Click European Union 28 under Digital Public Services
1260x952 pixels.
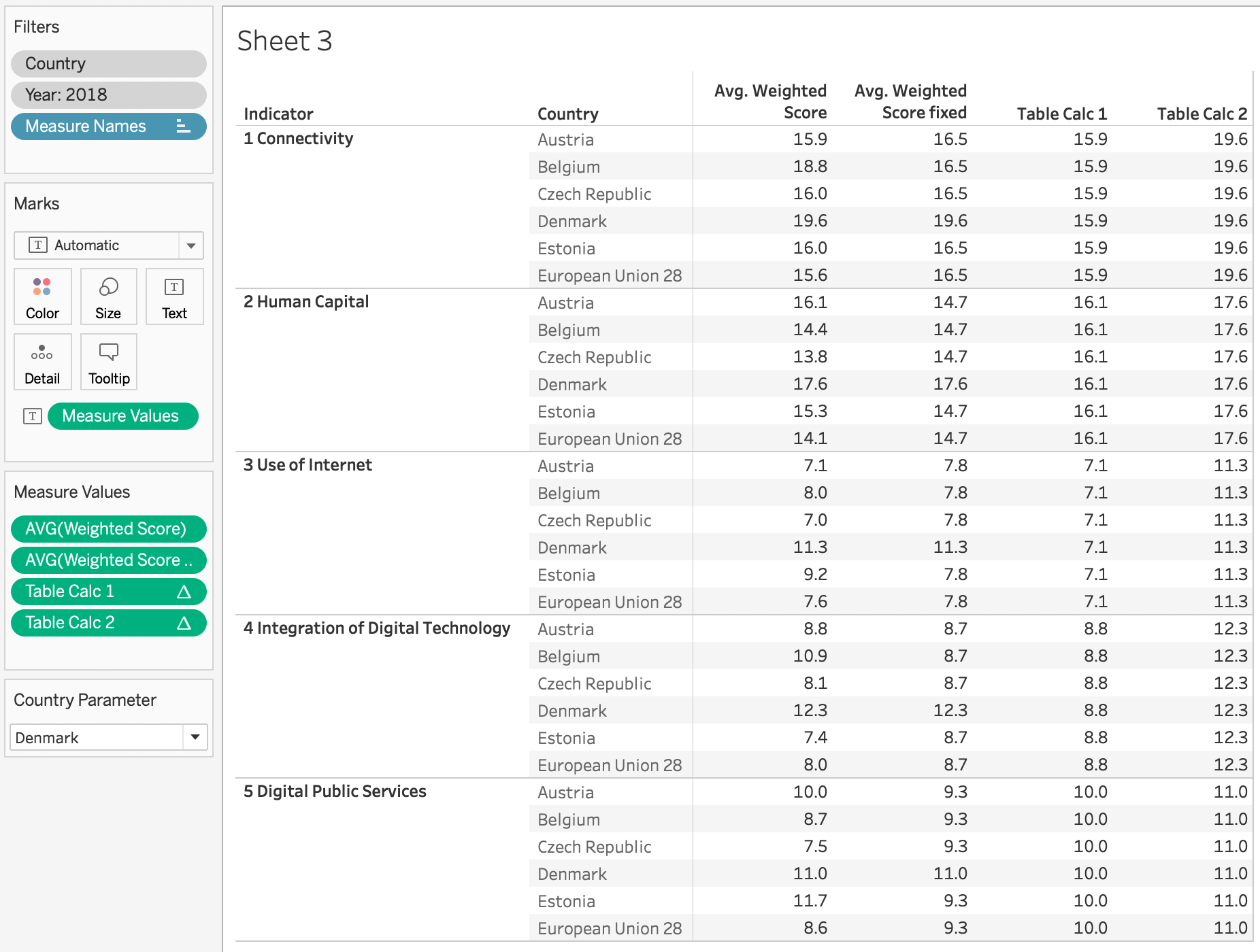610,928
